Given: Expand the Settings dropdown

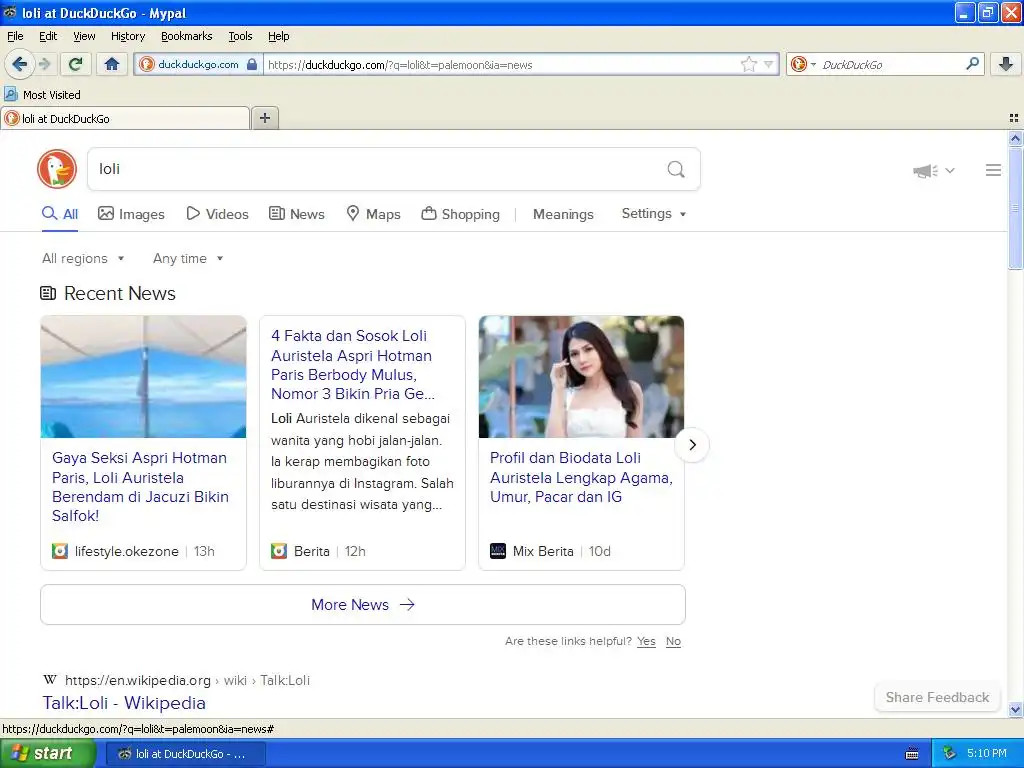Looking at the screenshot, I should [654, 214].
